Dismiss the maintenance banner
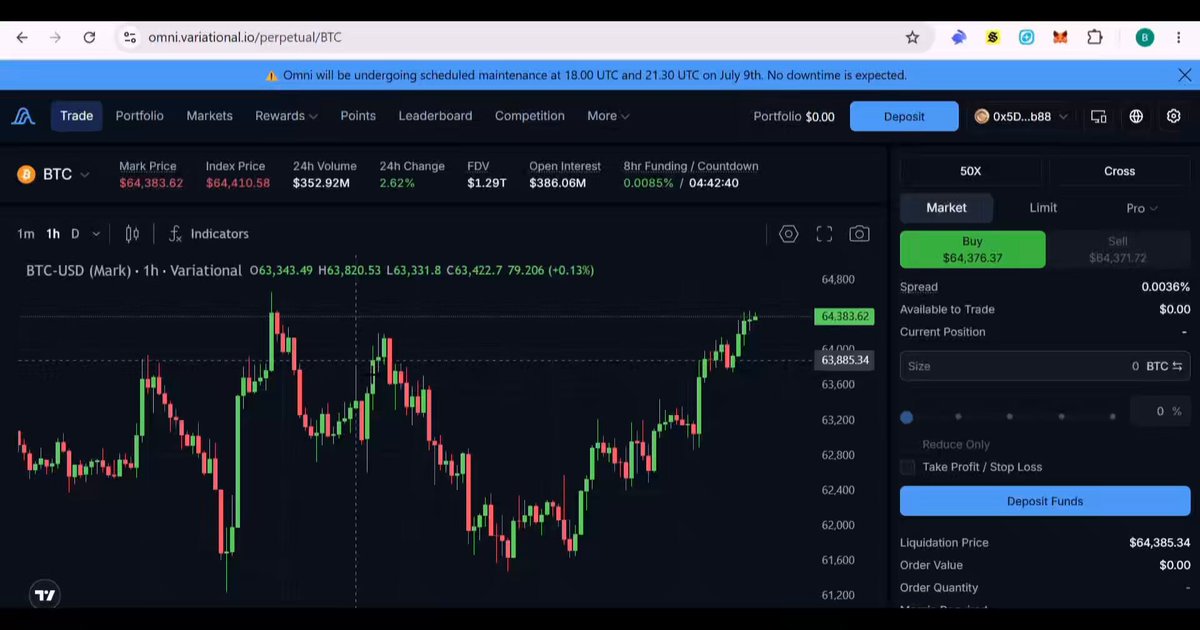 pos(1185,75)
